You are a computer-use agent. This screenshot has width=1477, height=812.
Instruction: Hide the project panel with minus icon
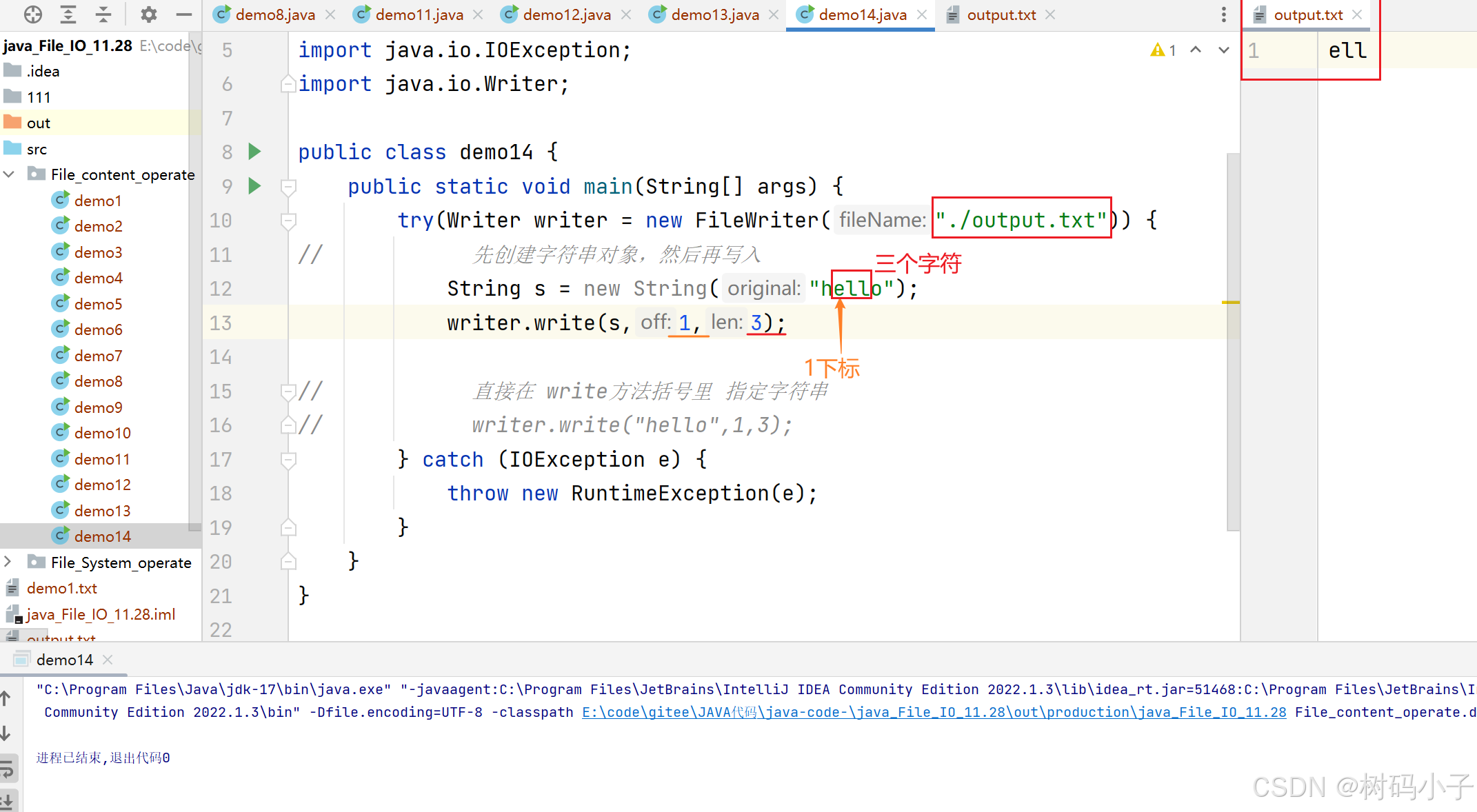point(183,14)
